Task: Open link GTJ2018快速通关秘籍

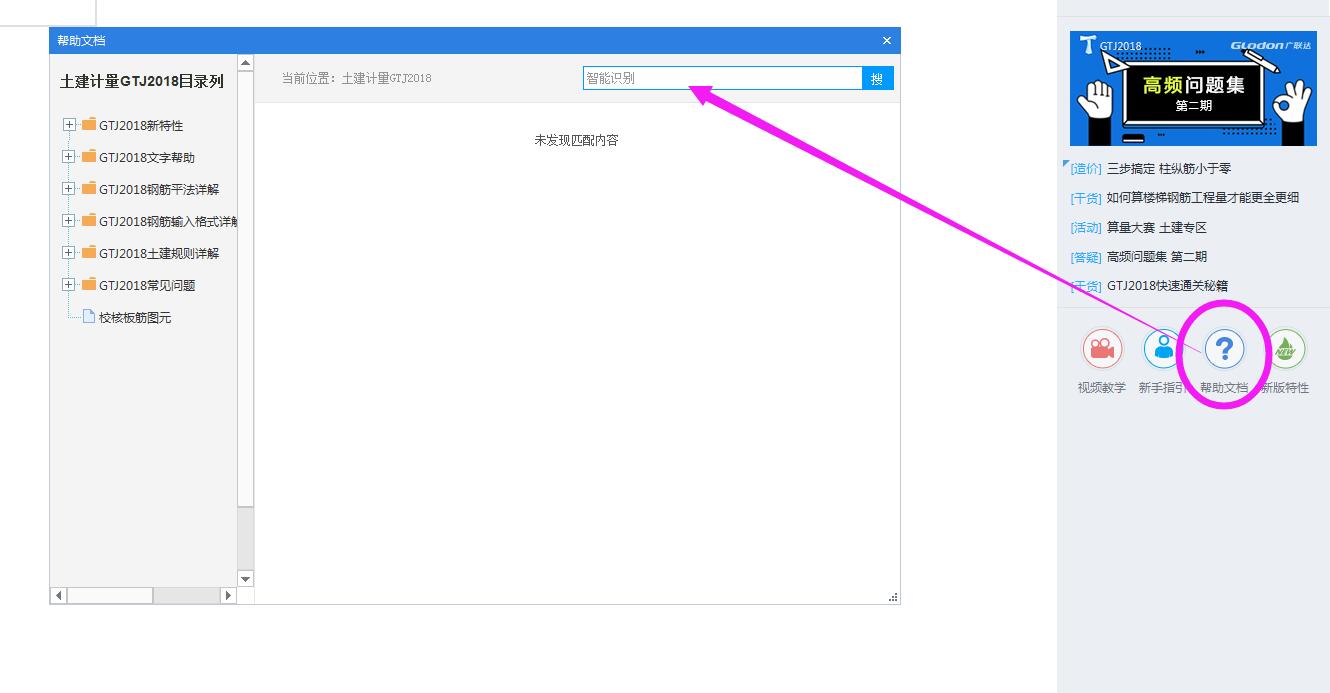Action: (1167, 286)
